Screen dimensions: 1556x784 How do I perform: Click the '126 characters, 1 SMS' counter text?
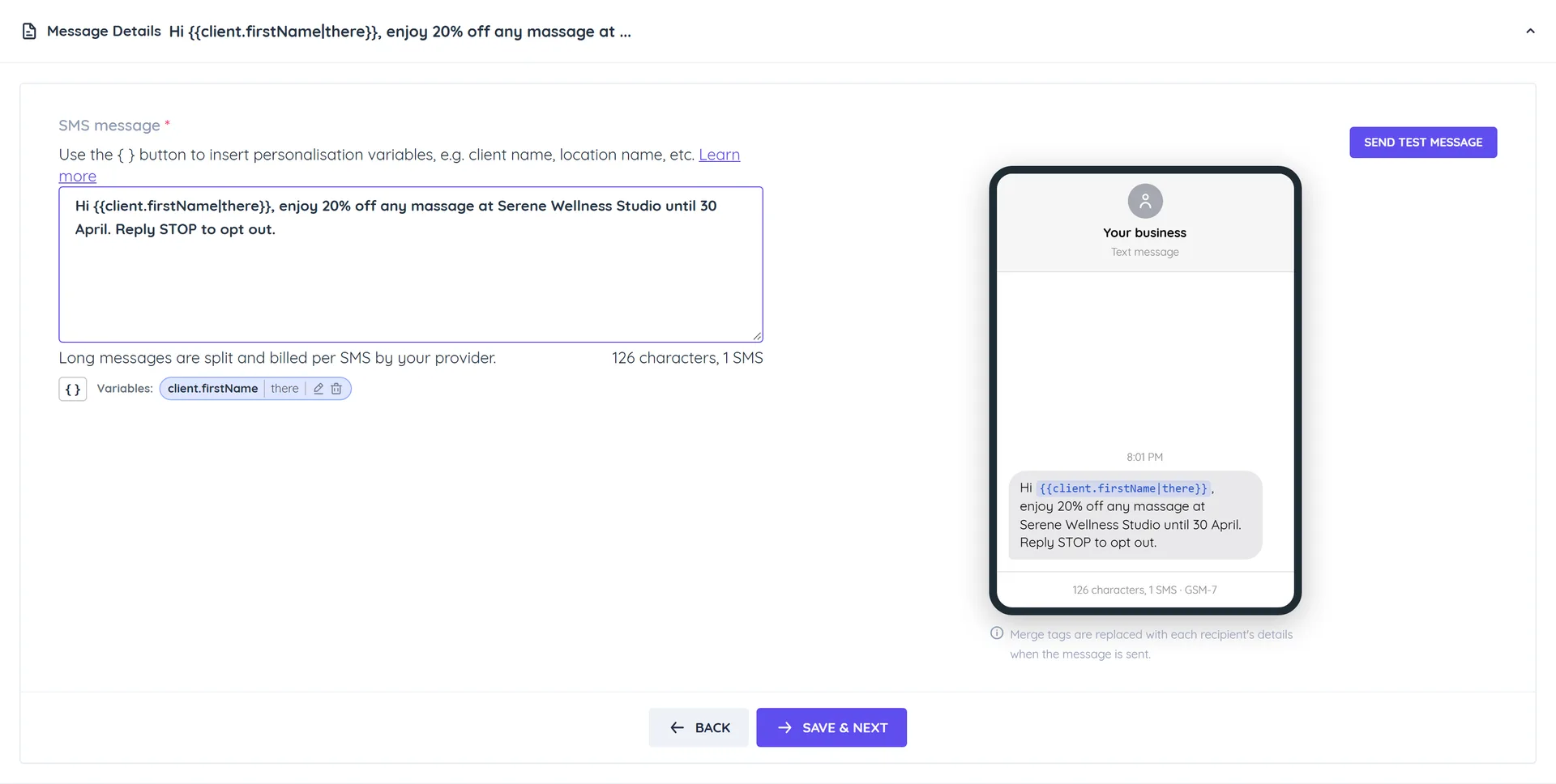click(687, 358)
